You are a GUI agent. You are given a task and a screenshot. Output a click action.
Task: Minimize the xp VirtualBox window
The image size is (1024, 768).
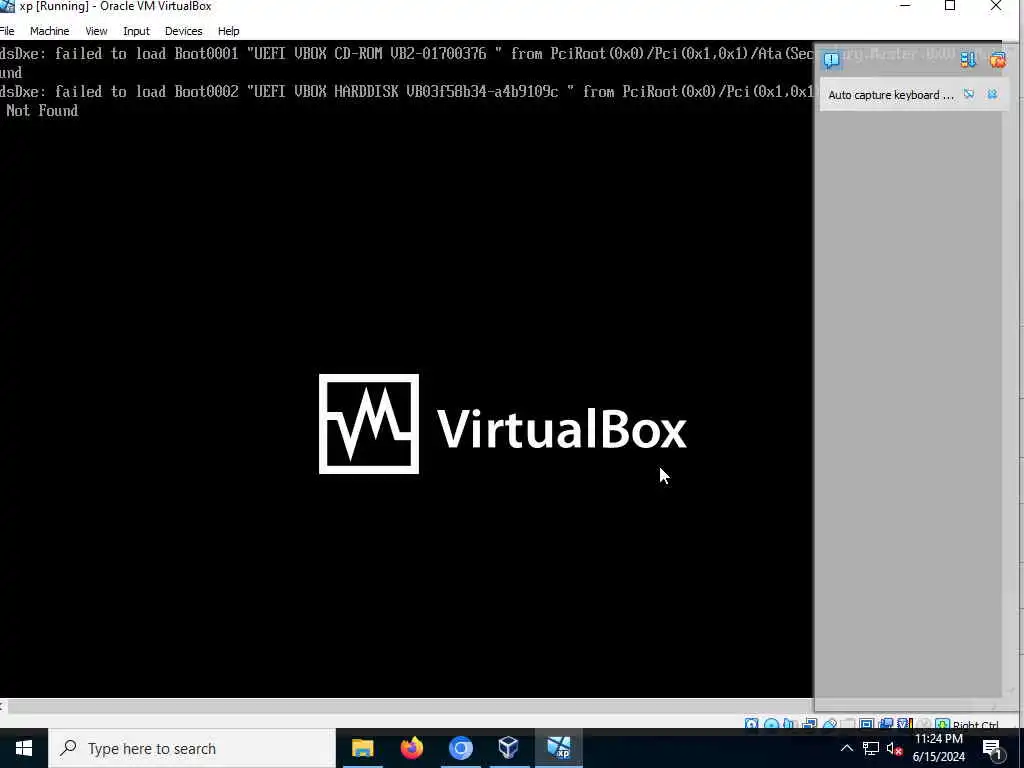905,6
